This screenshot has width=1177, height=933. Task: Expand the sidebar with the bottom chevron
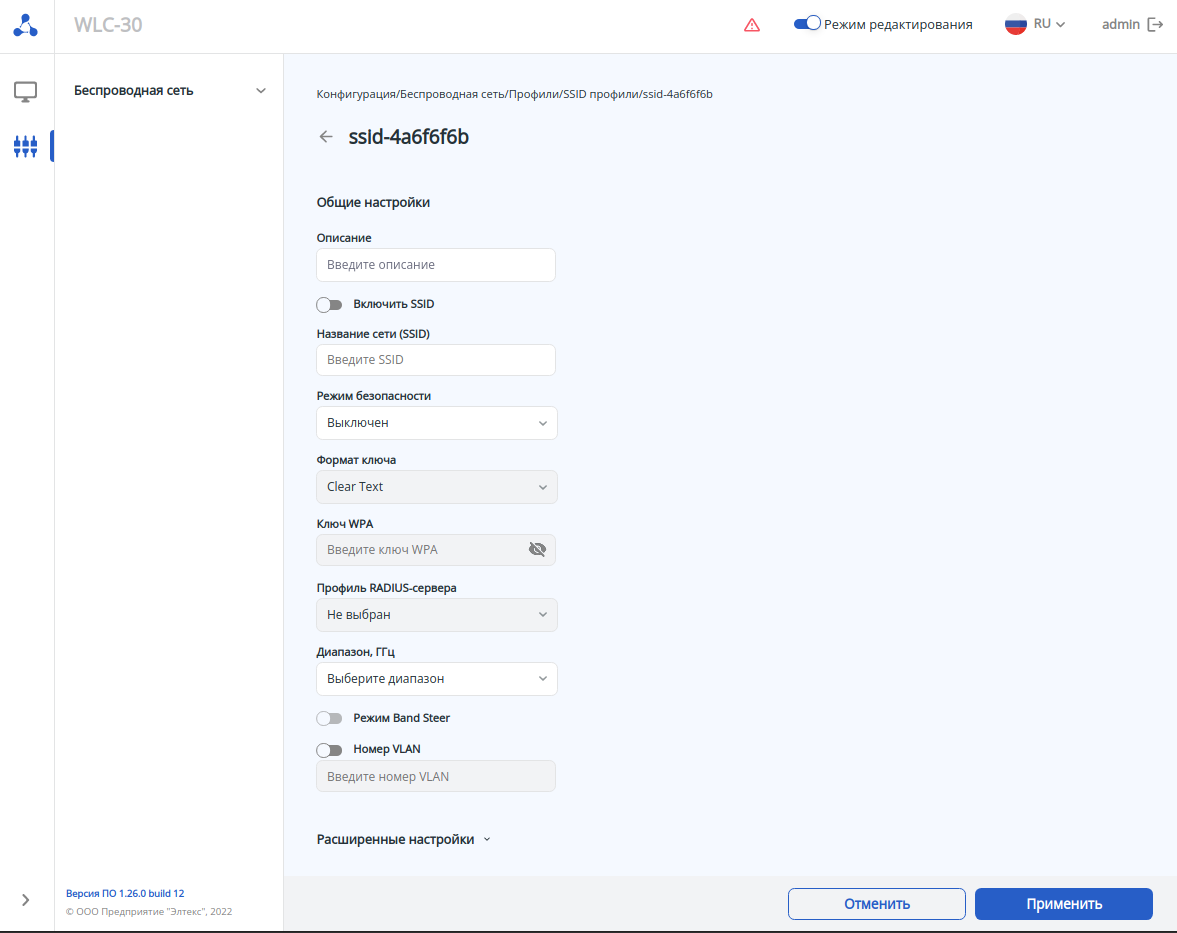coord(26,900)
